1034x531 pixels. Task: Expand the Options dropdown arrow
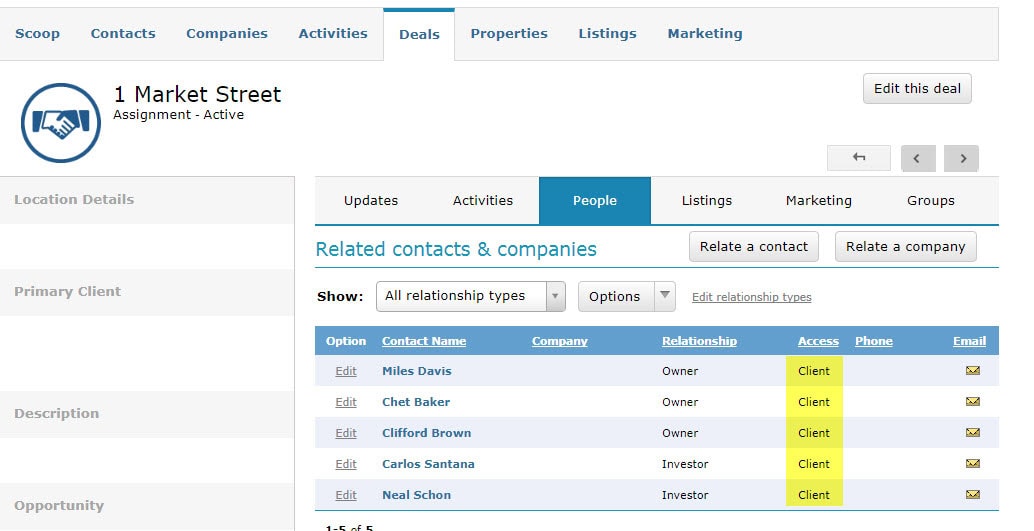[665, 296]
